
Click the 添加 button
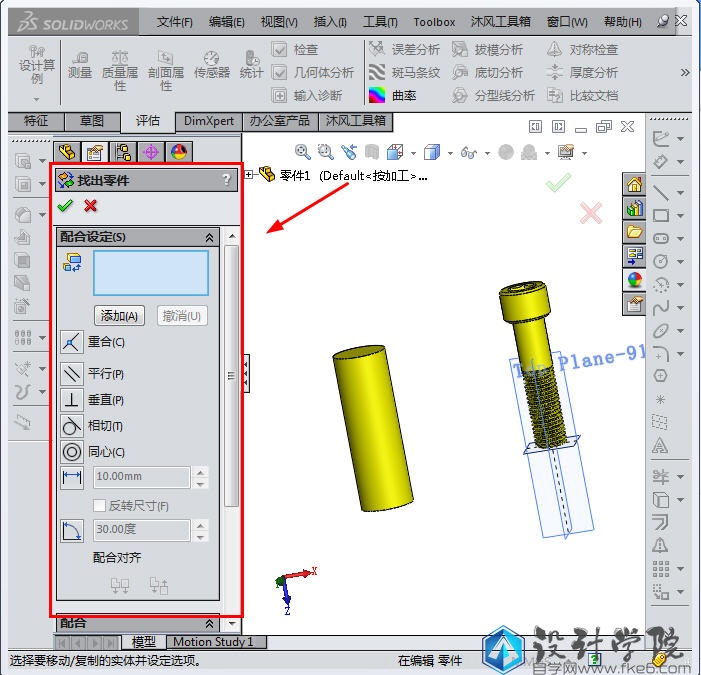click(120, 315)
